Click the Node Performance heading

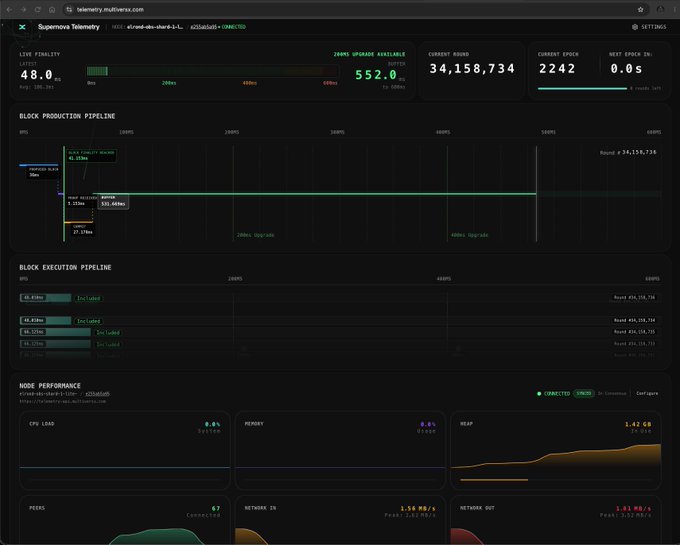click(x=50, y=386)
